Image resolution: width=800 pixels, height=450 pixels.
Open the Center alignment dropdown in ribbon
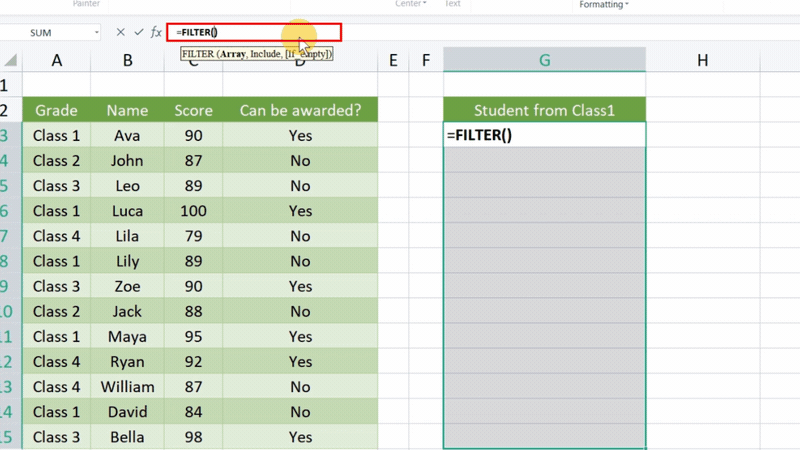[411, 4]
